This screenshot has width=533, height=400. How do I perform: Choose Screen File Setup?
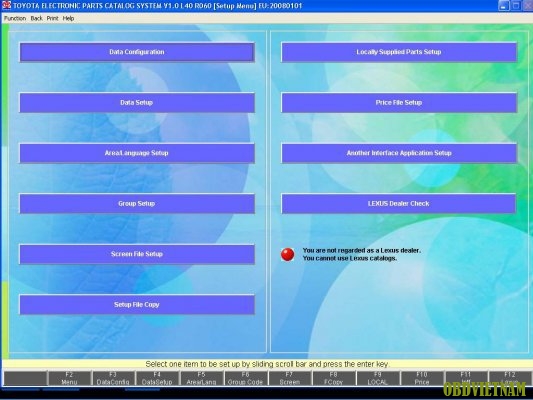tap(137, 254)
